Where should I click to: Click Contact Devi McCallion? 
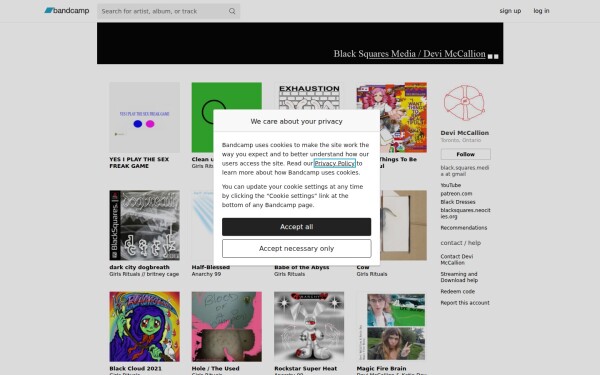point(457,259)
